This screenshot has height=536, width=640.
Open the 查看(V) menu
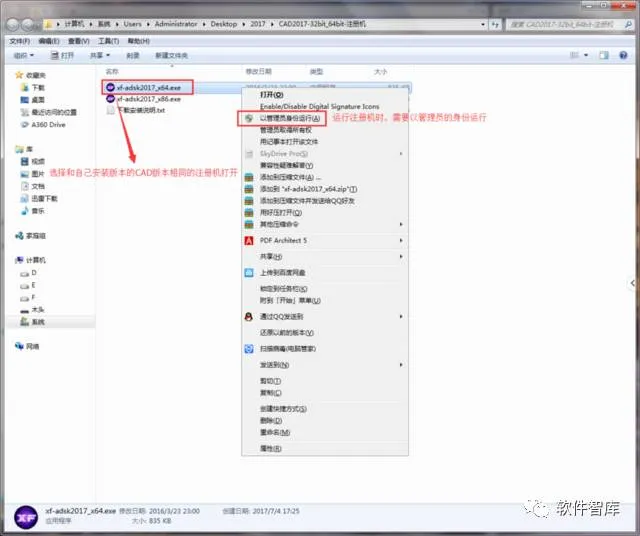[78, 41]
